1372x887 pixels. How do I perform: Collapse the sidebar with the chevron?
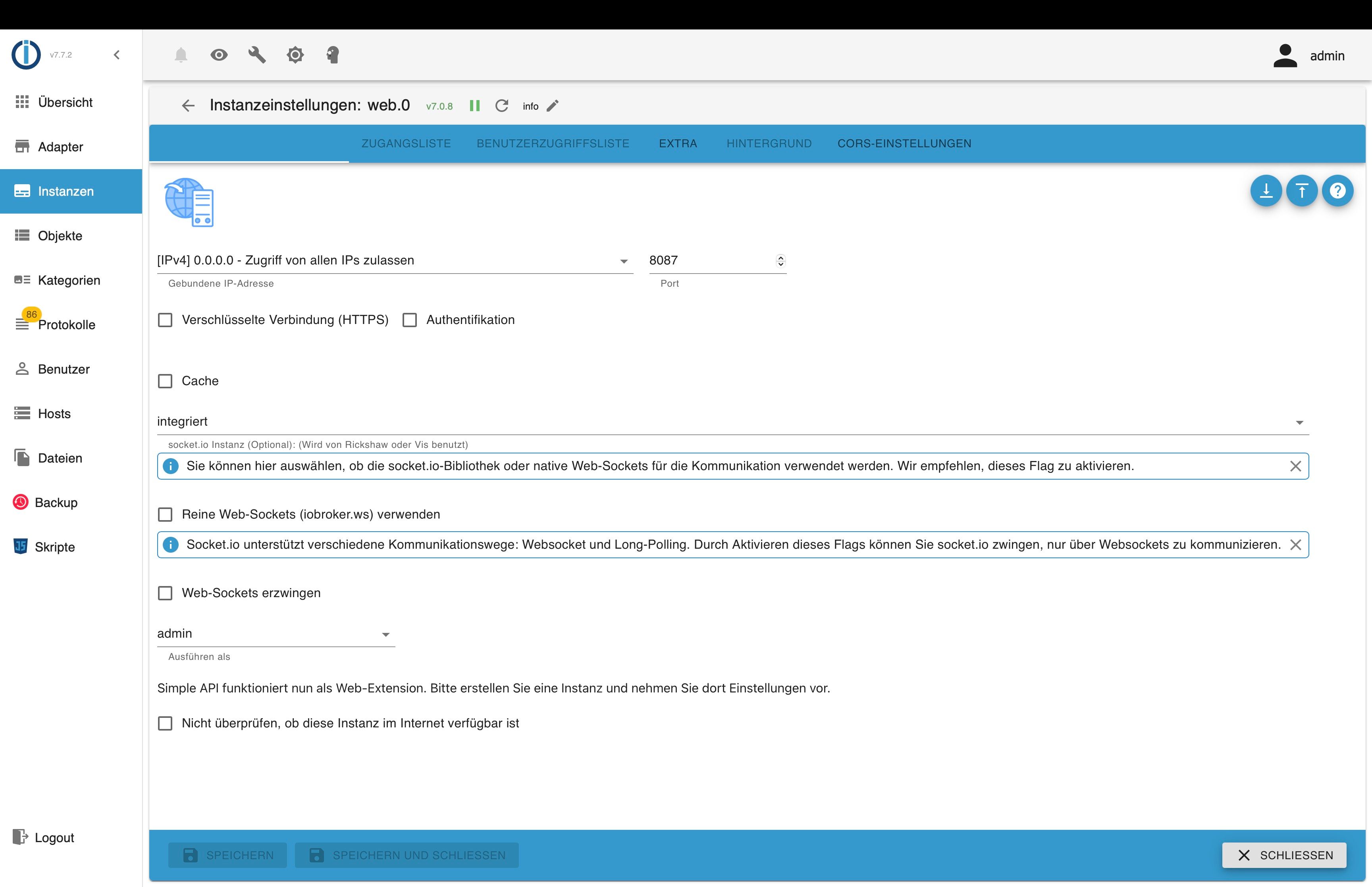click(117, 55)
